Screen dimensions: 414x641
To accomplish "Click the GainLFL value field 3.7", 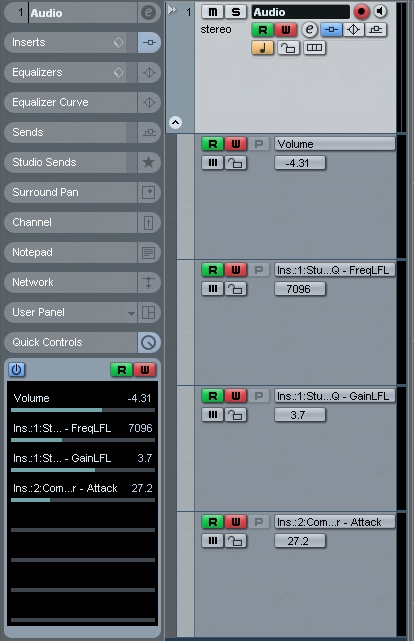I will (300, 415).
